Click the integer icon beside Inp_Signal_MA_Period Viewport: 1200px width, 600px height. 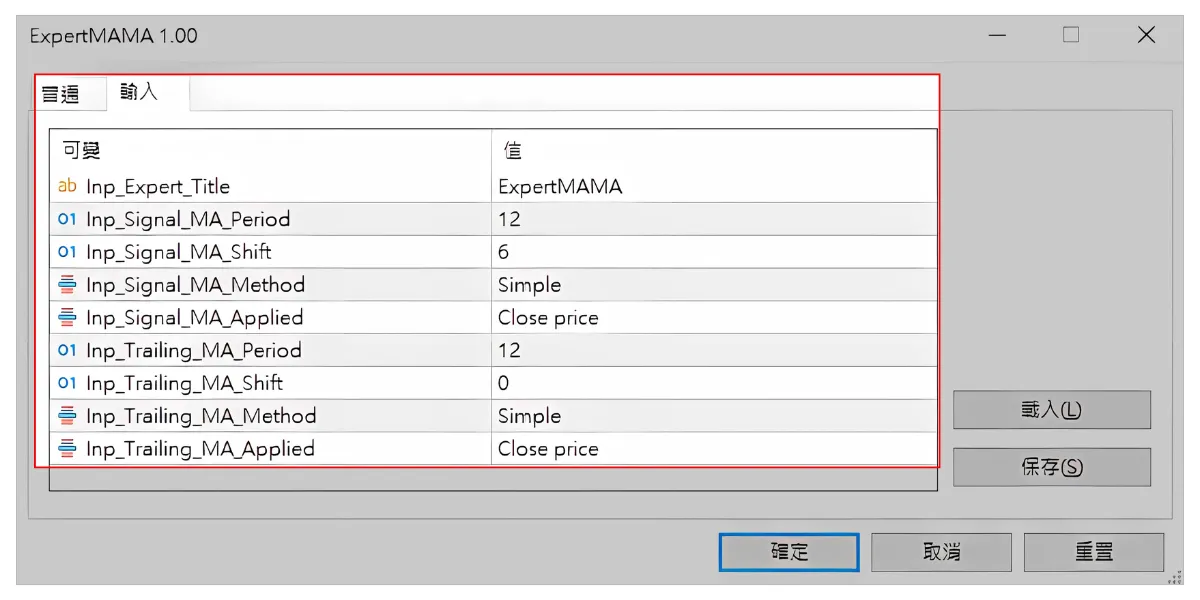[67, 219]
